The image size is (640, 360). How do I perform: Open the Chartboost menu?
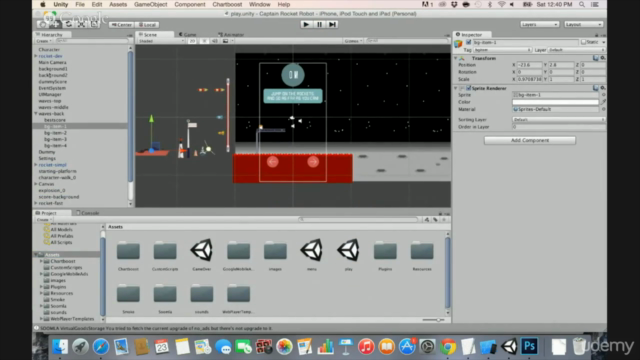227,4
